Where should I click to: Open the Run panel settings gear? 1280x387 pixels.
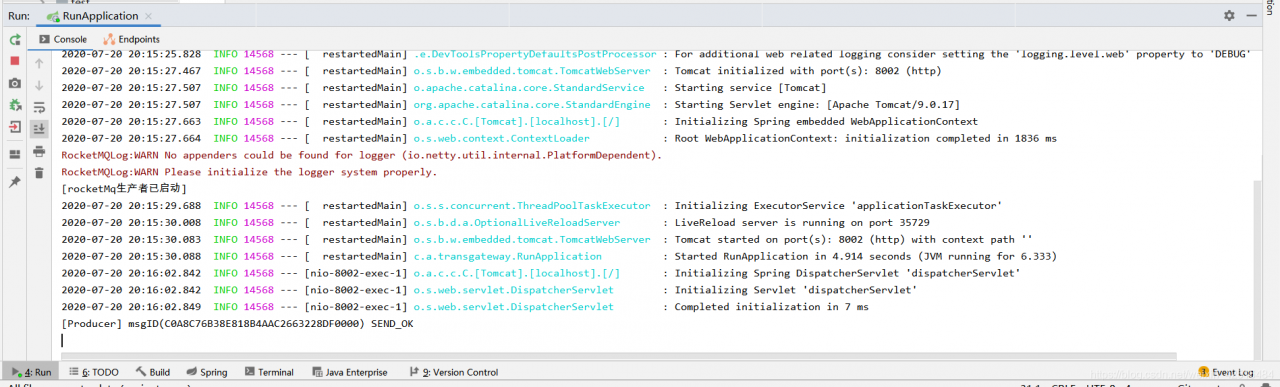pos(1229,16)
